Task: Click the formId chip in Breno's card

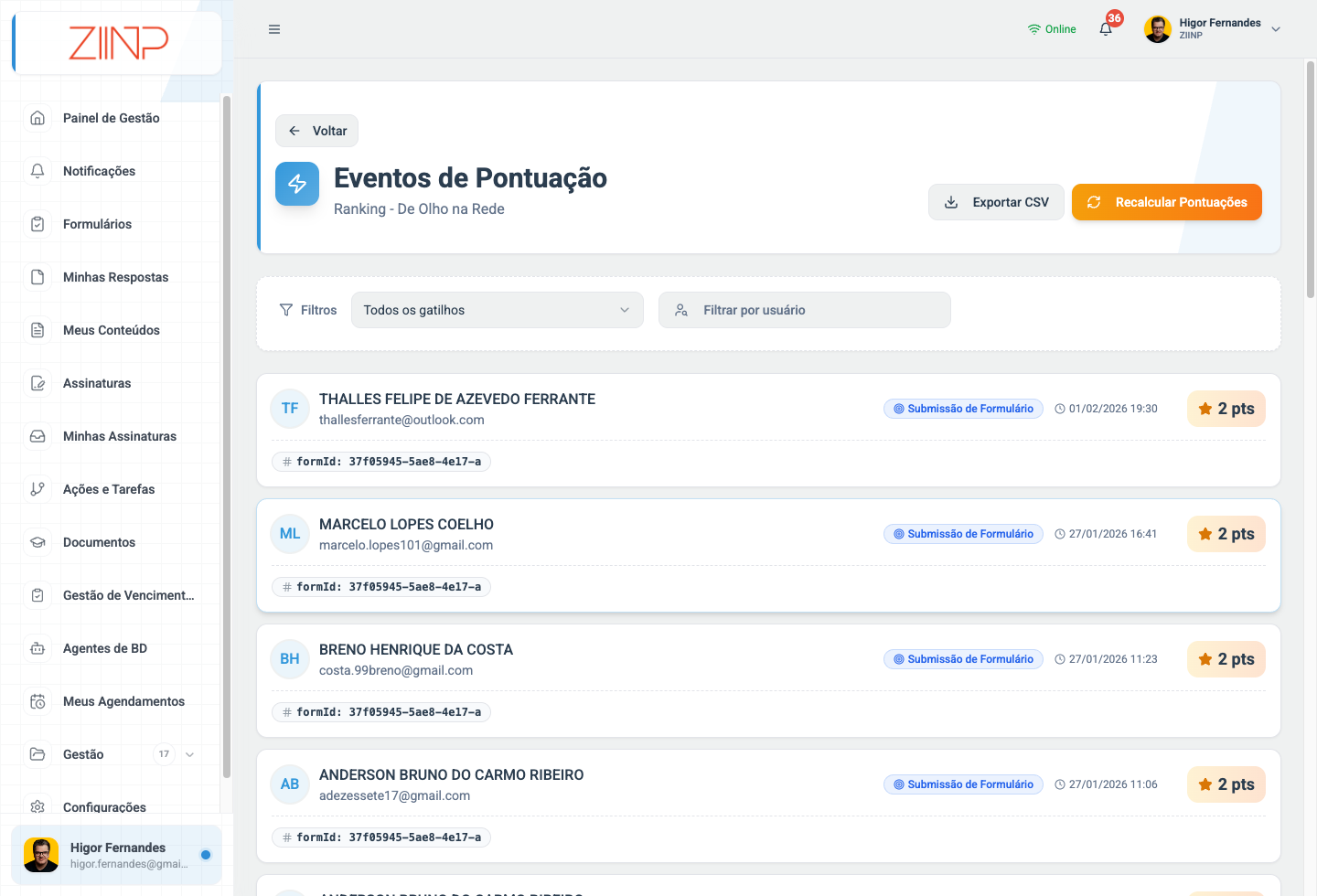Action: coord(381,712)
